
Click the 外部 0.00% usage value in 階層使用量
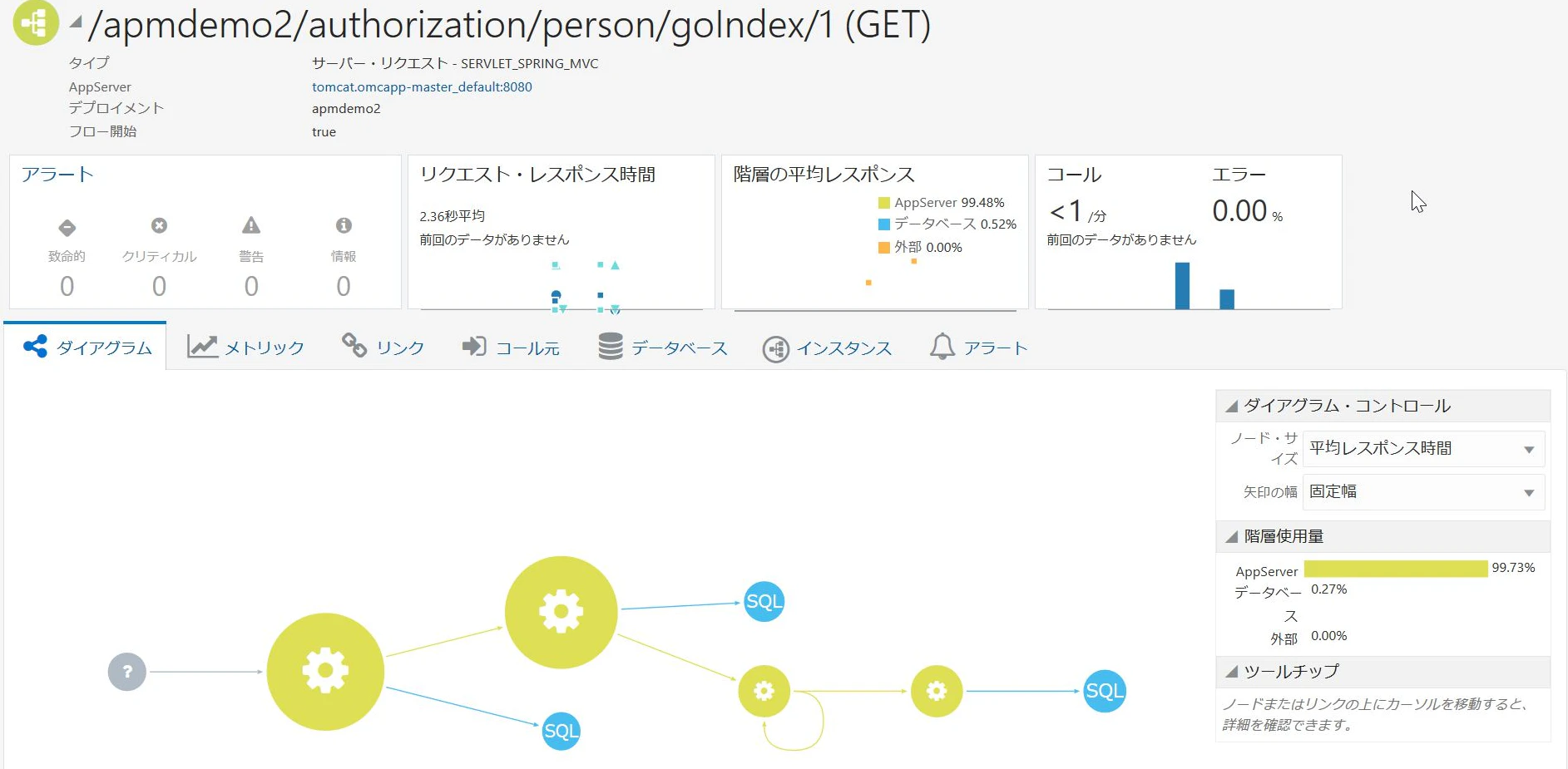[1329, 636]
